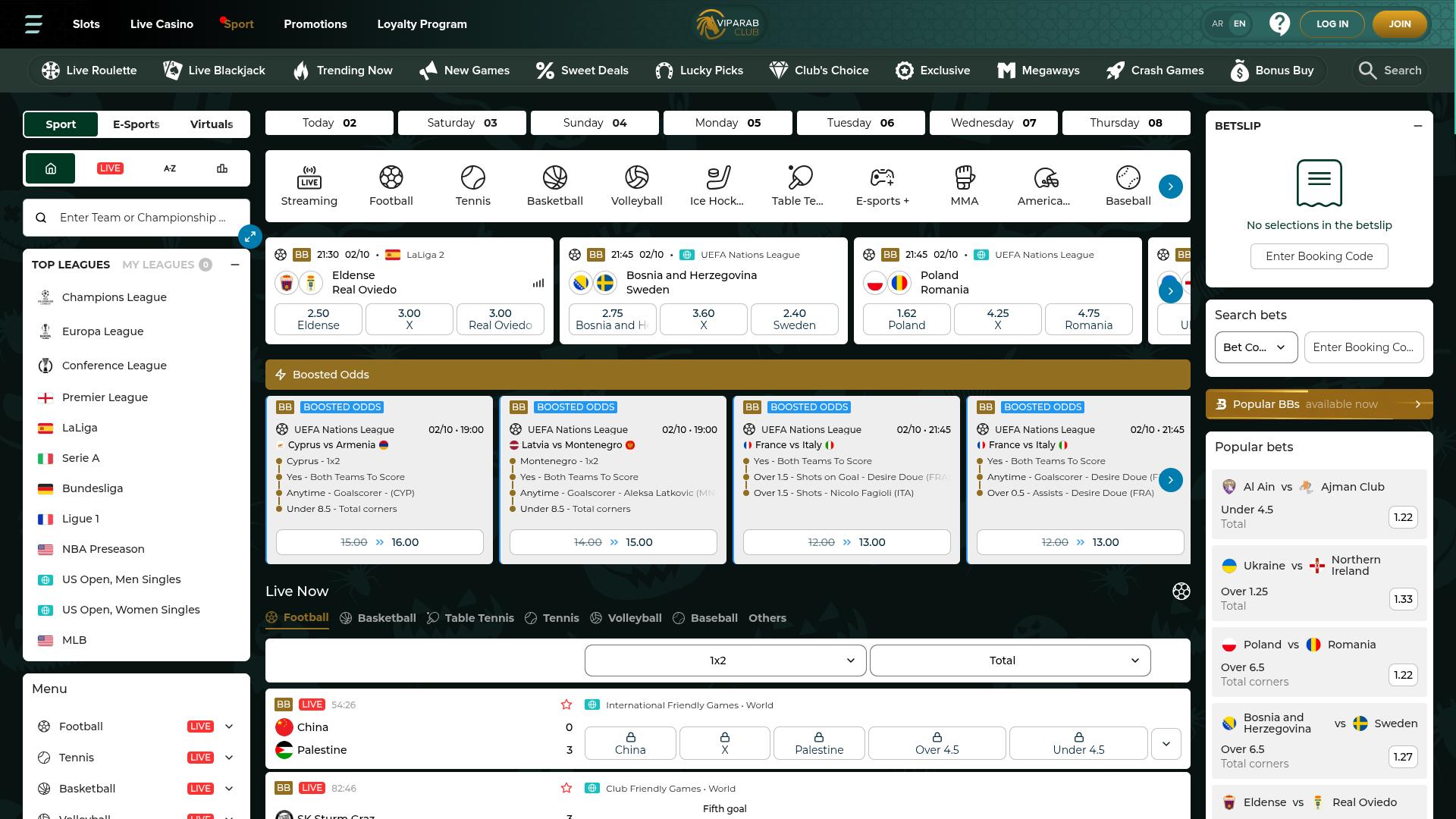Click the Enter Team or Championship field
The height and width of the screenshot is (819, 1456).
(136, 218)
